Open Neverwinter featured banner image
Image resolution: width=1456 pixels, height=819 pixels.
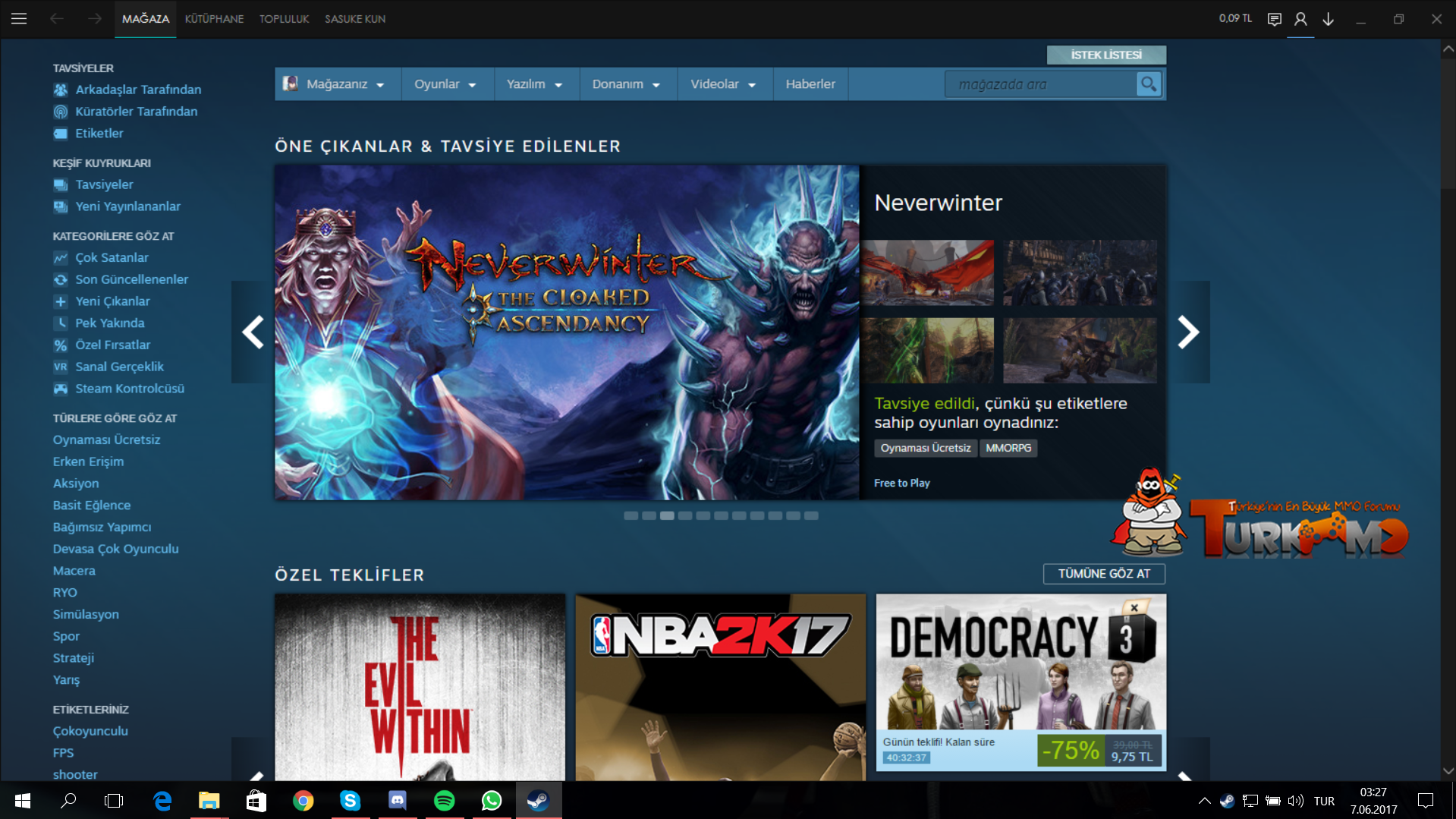[x=567, y=332]
